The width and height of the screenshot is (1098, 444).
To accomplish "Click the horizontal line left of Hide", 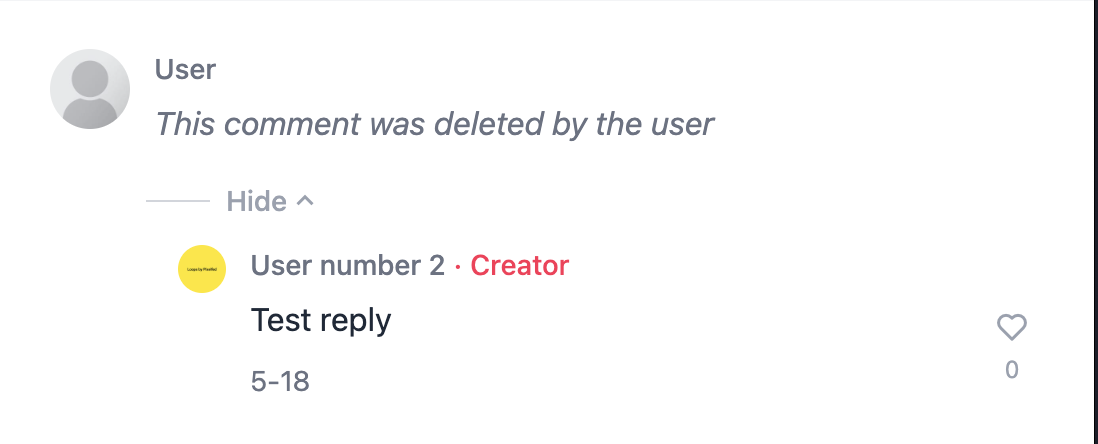I will pos(178,202).
